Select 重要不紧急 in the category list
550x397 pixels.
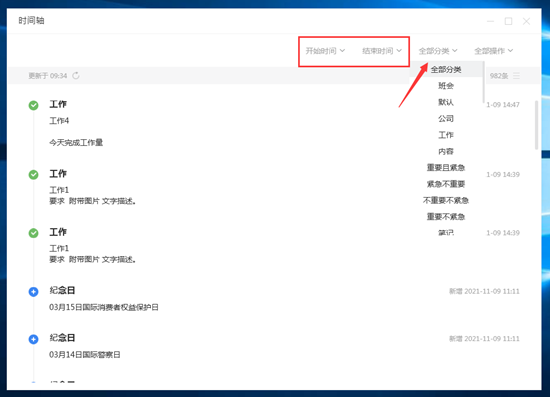point(446,217)
